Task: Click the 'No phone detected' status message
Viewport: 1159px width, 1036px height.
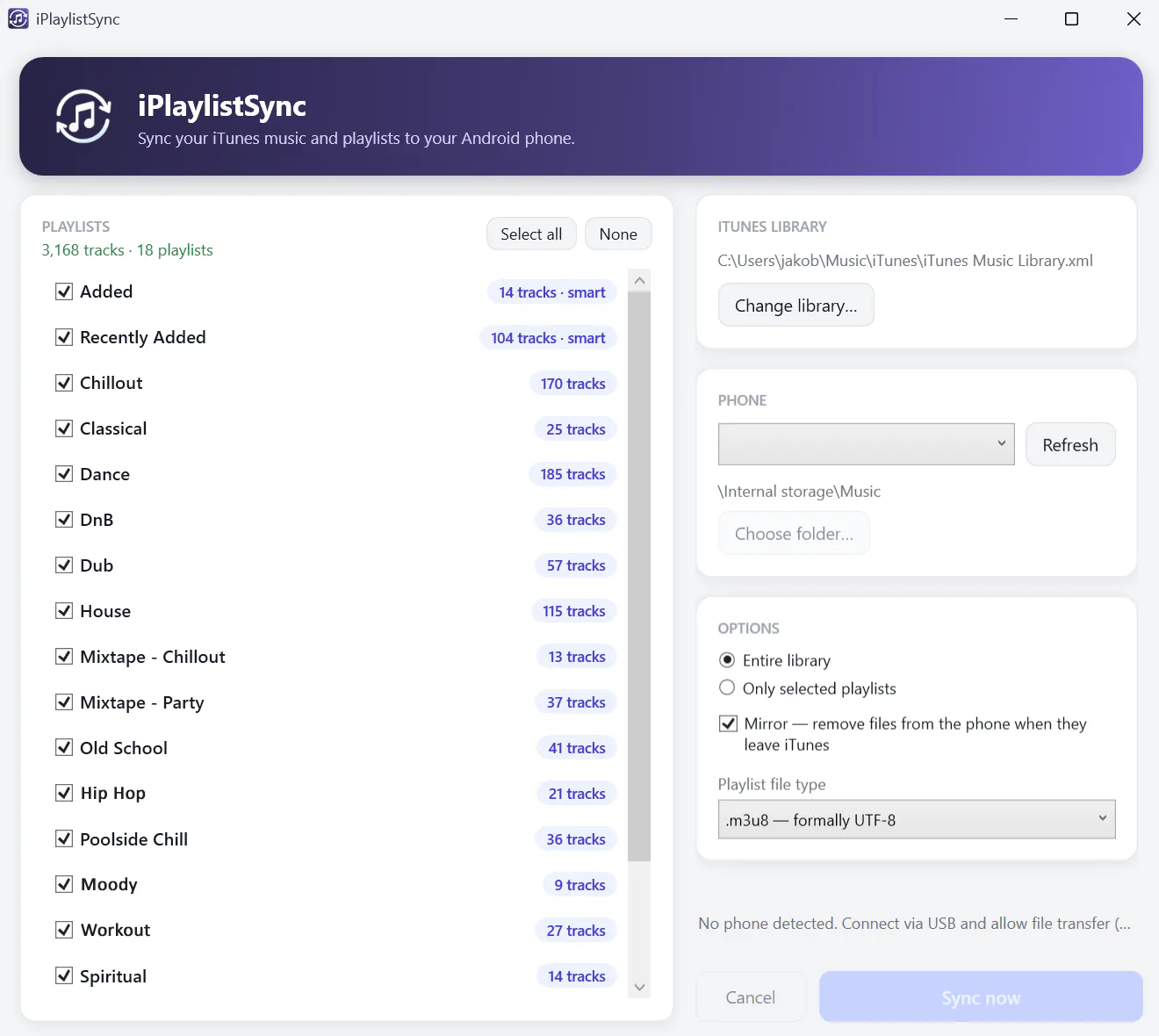Action: 914,924
